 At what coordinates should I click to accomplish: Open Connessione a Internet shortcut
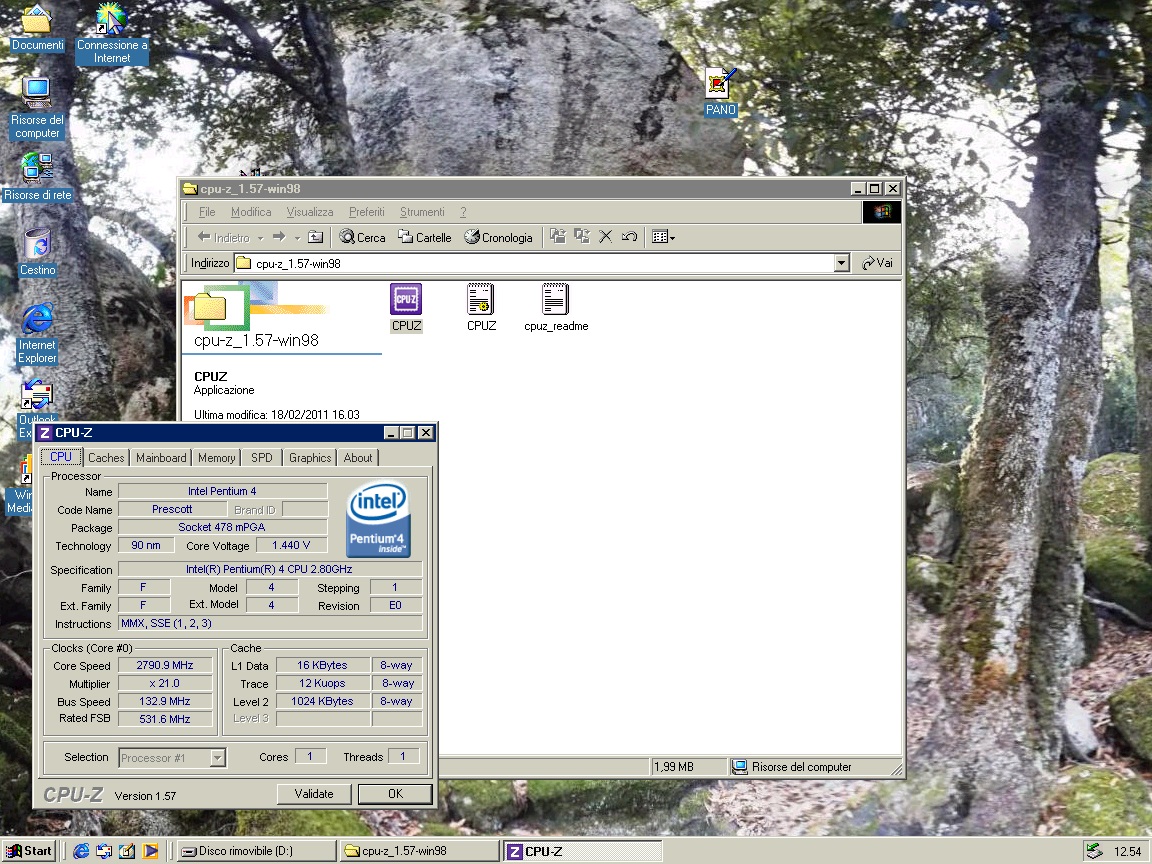pos(112,34)
